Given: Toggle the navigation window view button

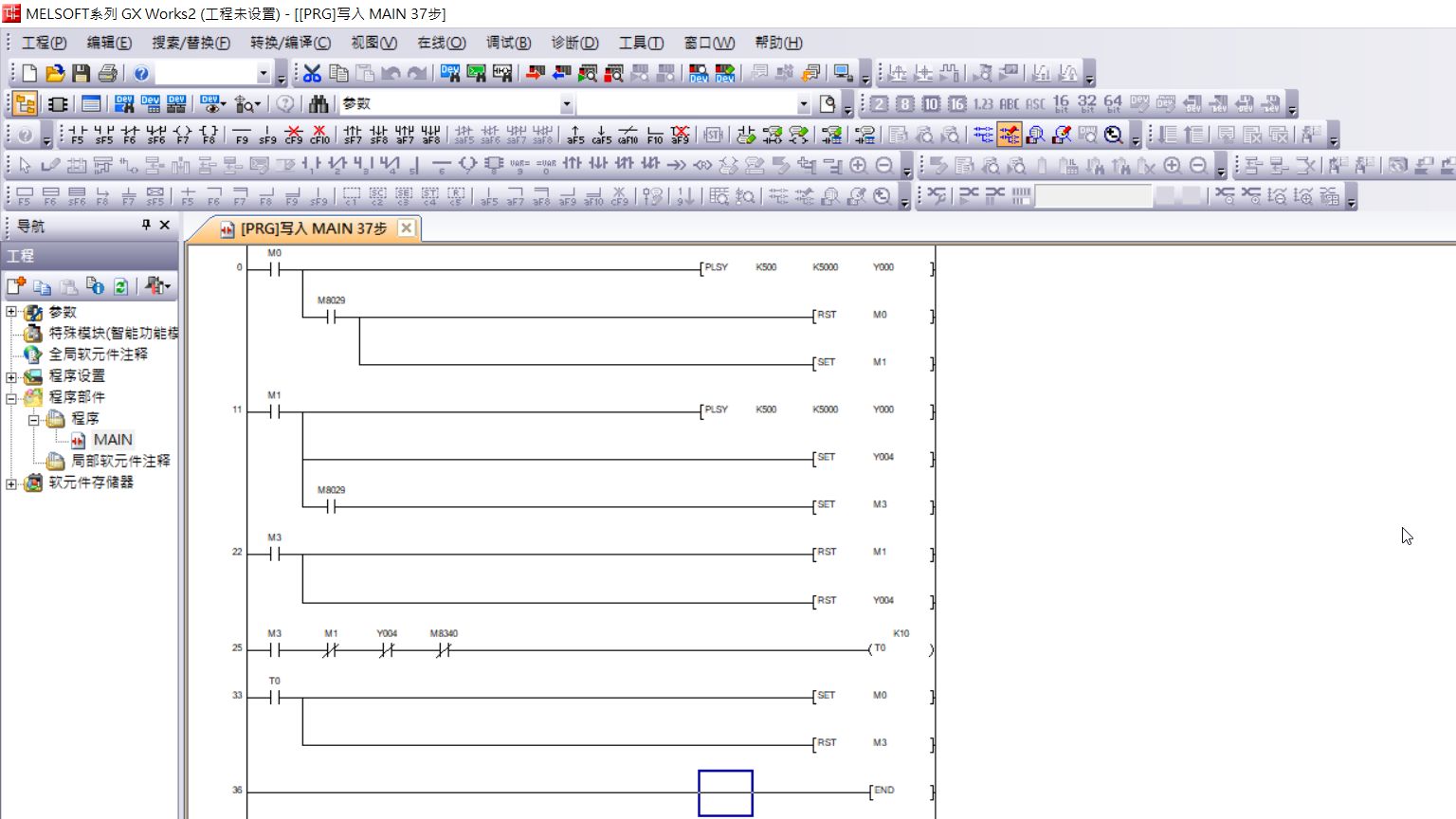Looking at the screenshot, I should click(26, 104).
